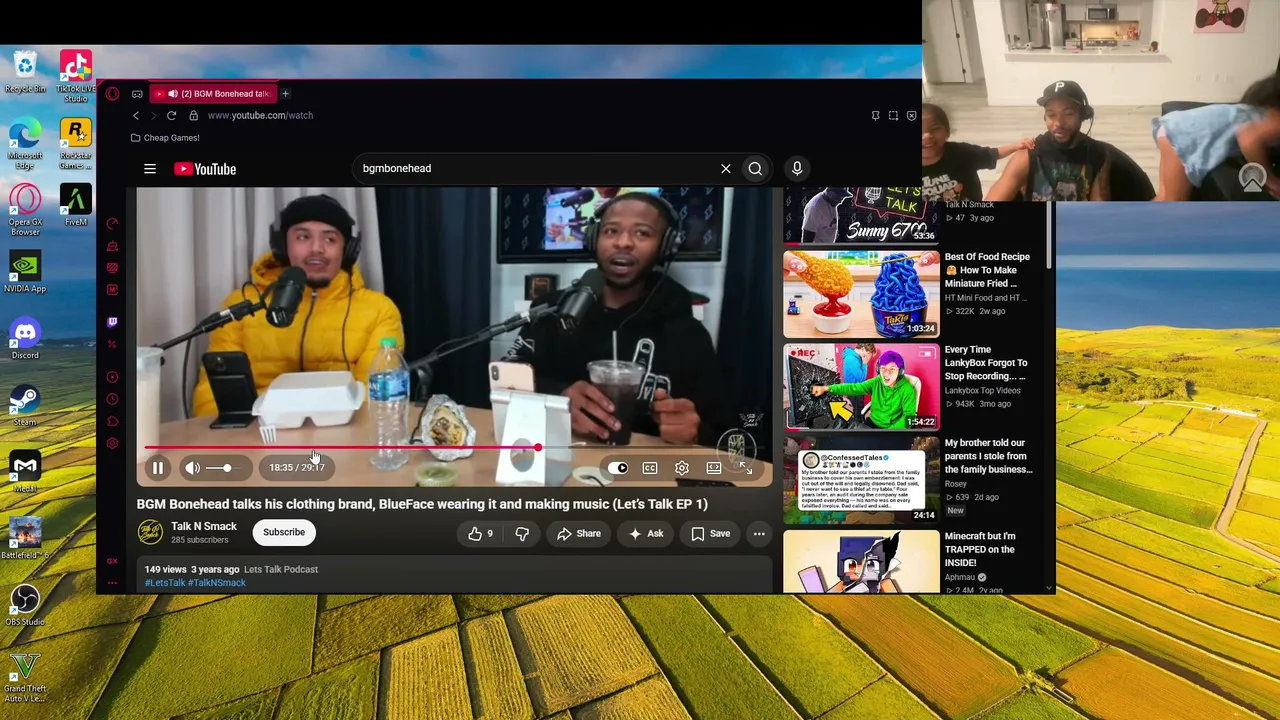Start voice search with the microphone icon
This screenshot has height=720, width=1280.
point(797,168)
